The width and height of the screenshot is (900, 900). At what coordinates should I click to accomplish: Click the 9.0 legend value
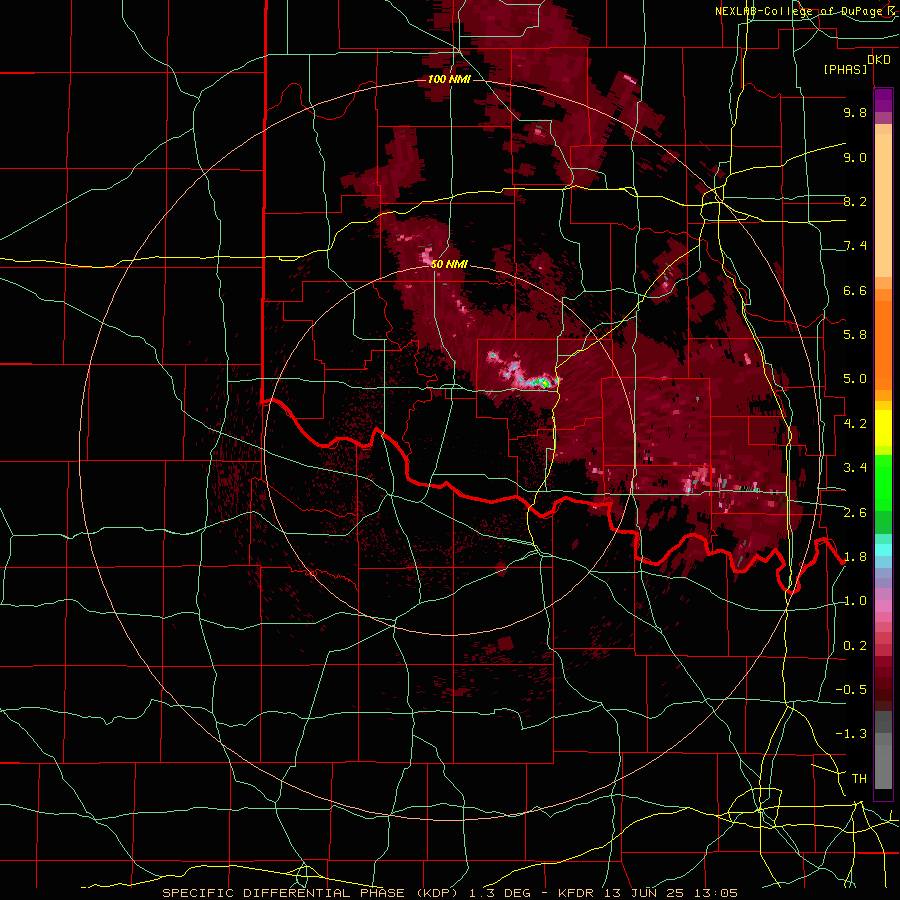click(855, 158)
